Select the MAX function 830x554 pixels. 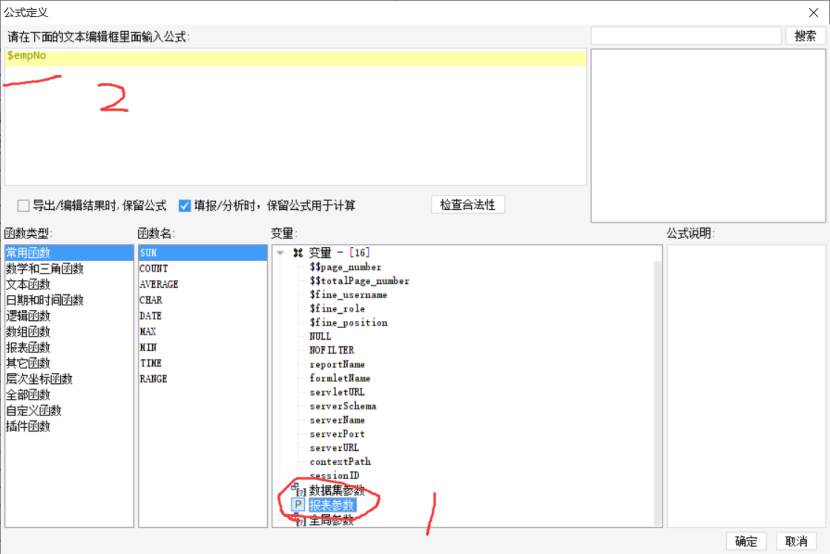[x=203, y=332]
